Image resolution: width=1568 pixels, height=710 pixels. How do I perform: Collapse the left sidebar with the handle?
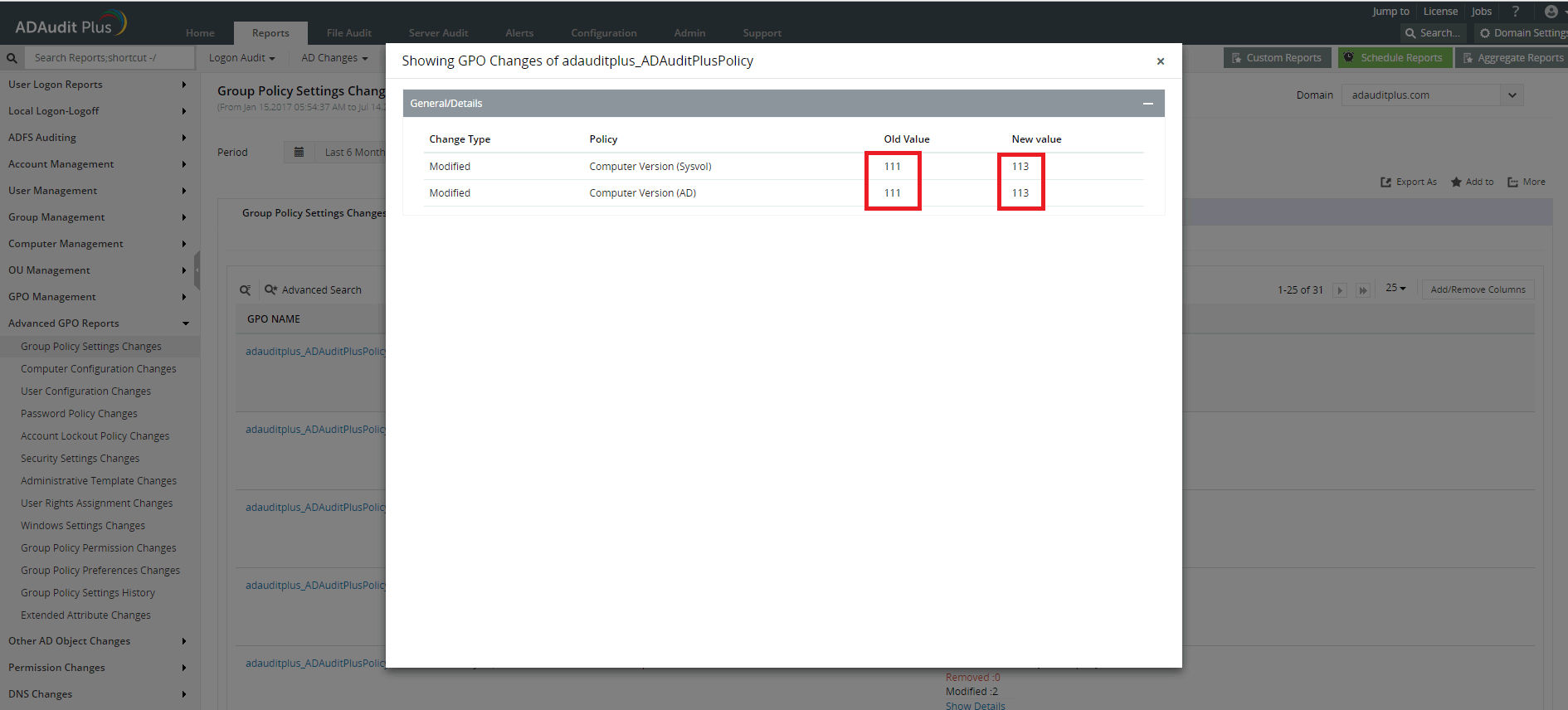(197, 270)
